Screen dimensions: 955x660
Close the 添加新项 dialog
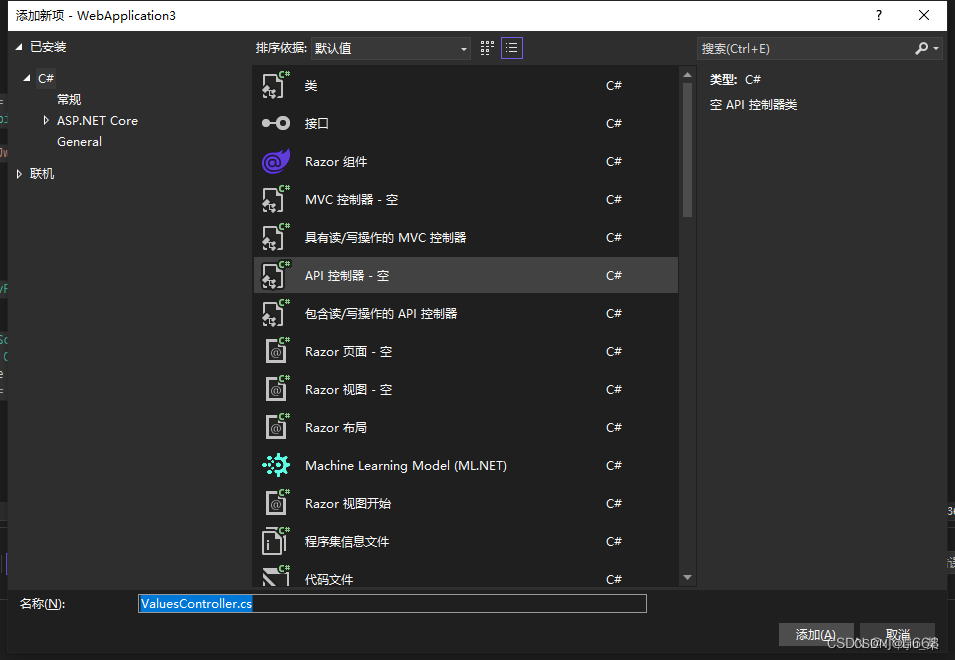coord(924,15)
